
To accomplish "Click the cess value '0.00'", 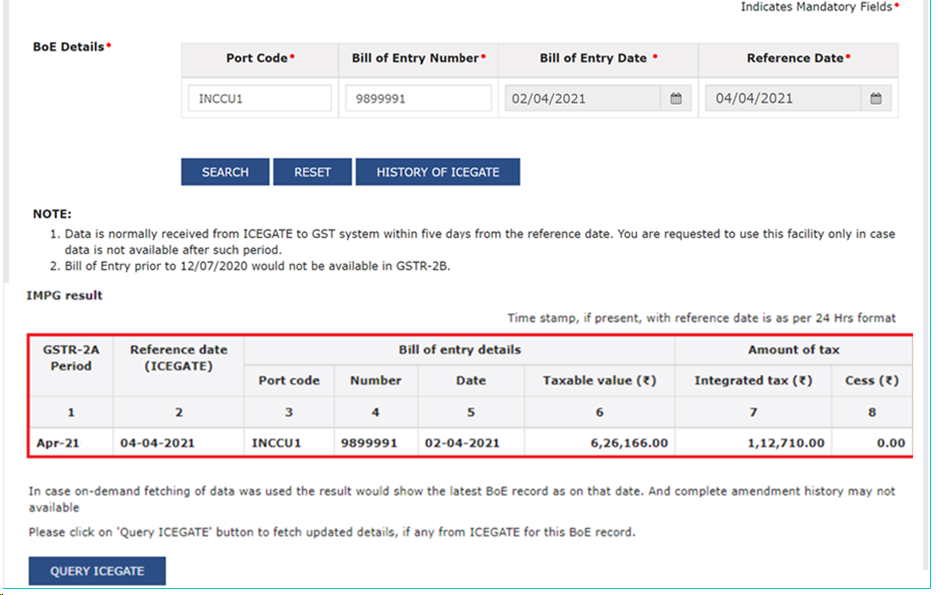I will [x=891, y=443].
